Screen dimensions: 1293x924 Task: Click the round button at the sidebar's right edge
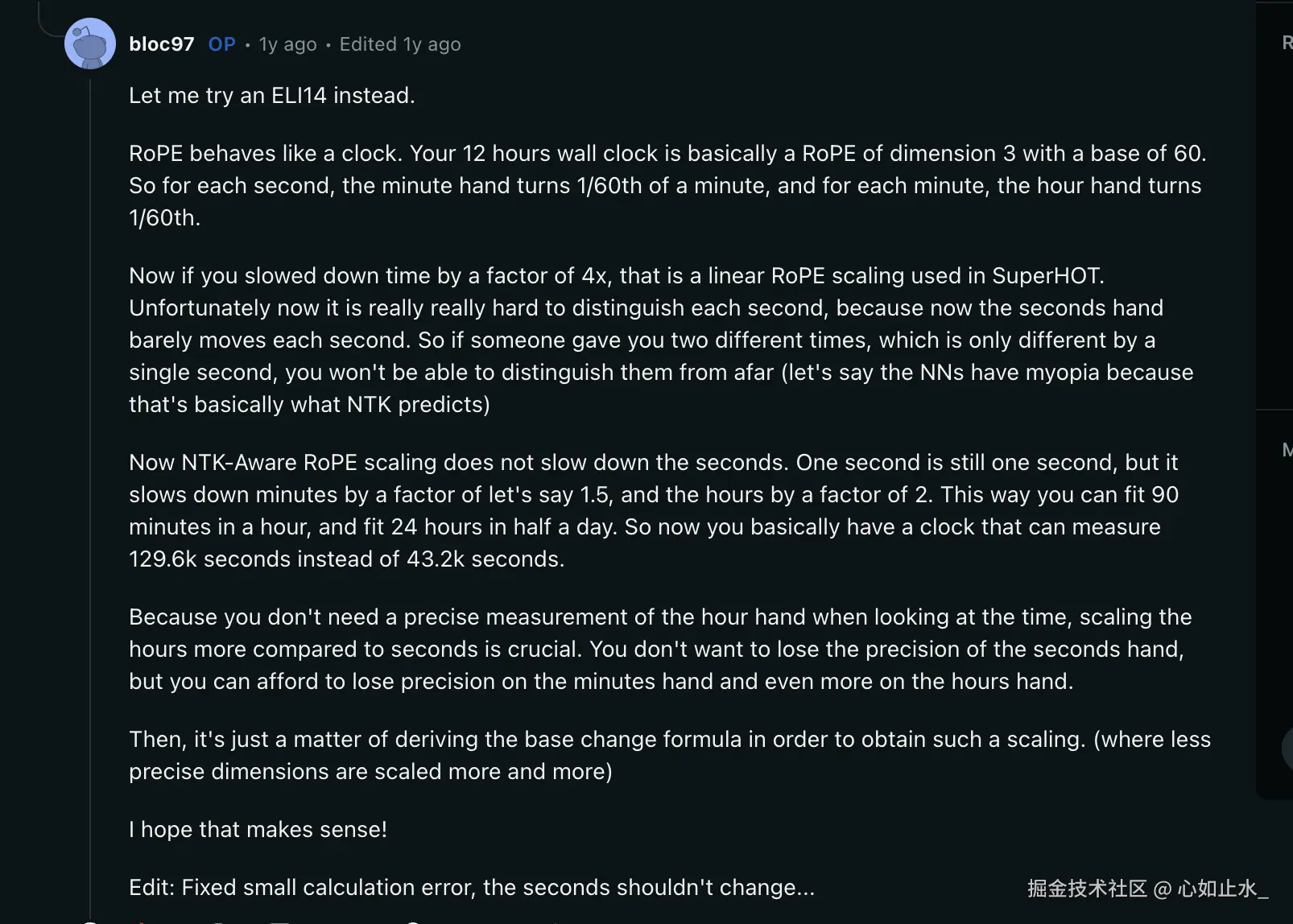[x=1287, y=749]
